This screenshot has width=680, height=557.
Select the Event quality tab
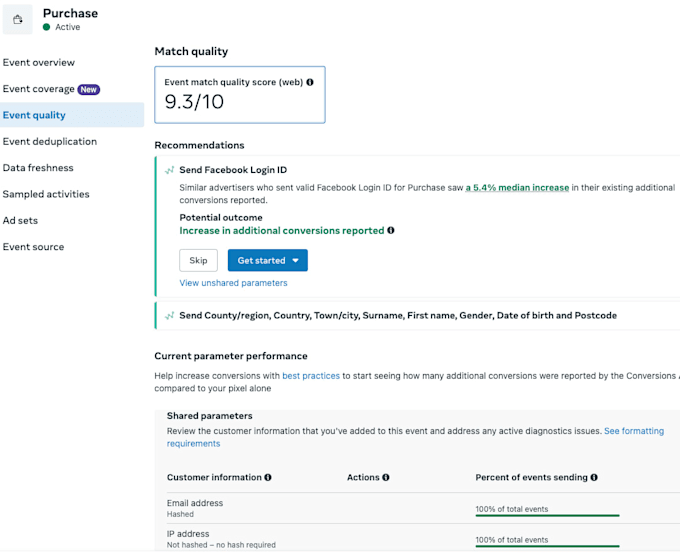72,115
